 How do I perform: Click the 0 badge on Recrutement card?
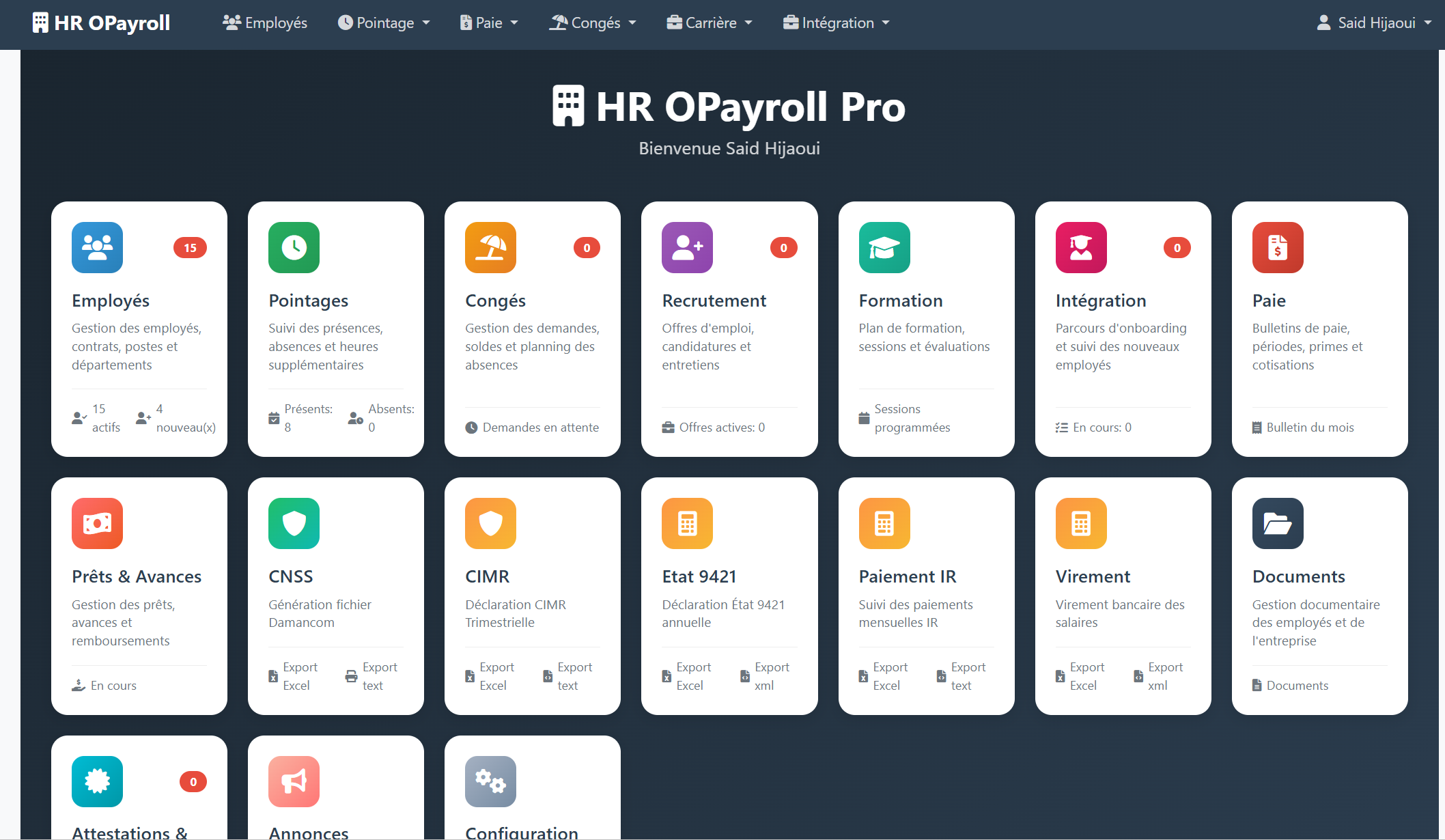point(783,248)
